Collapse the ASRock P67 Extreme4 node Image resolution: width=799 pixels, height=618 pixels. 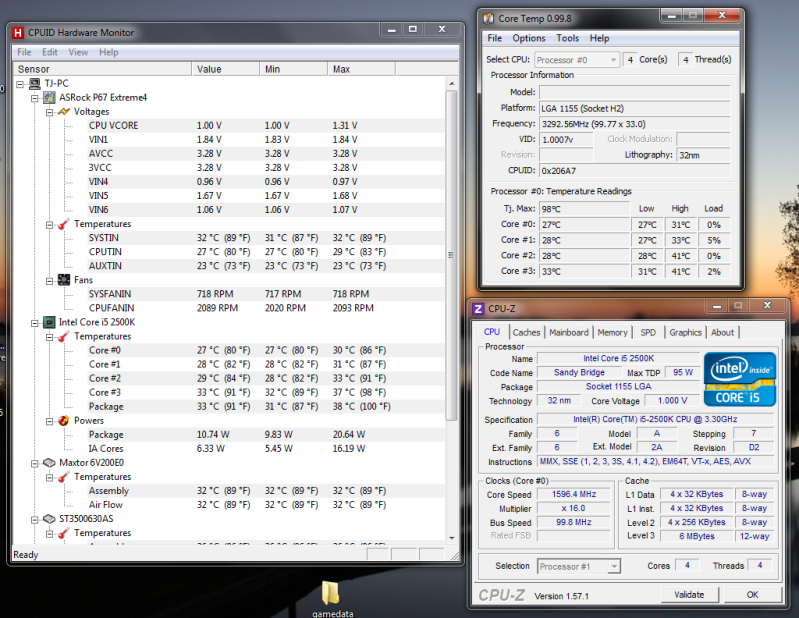[35, 98]
